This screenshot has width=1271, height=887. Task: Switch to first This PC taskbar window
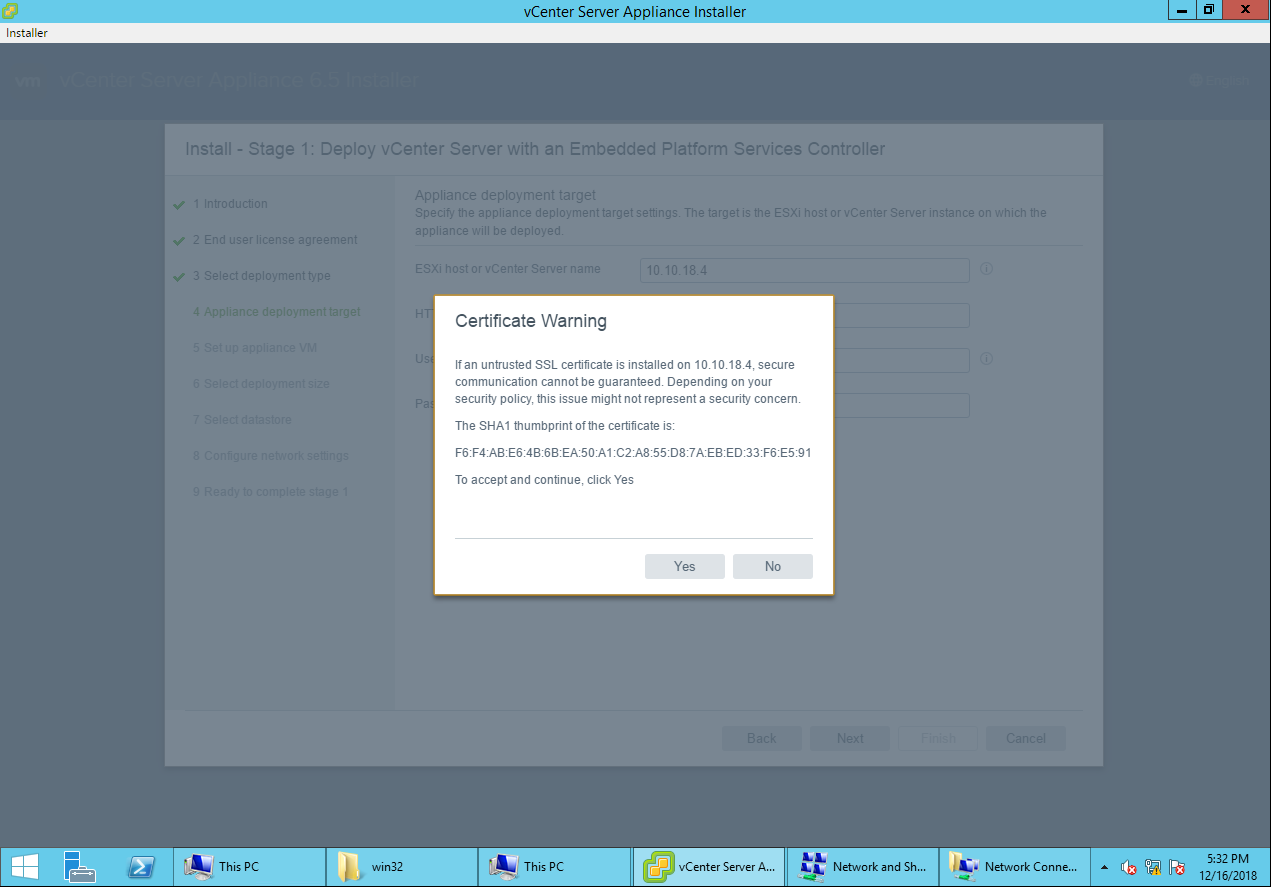tap(250, 867)
